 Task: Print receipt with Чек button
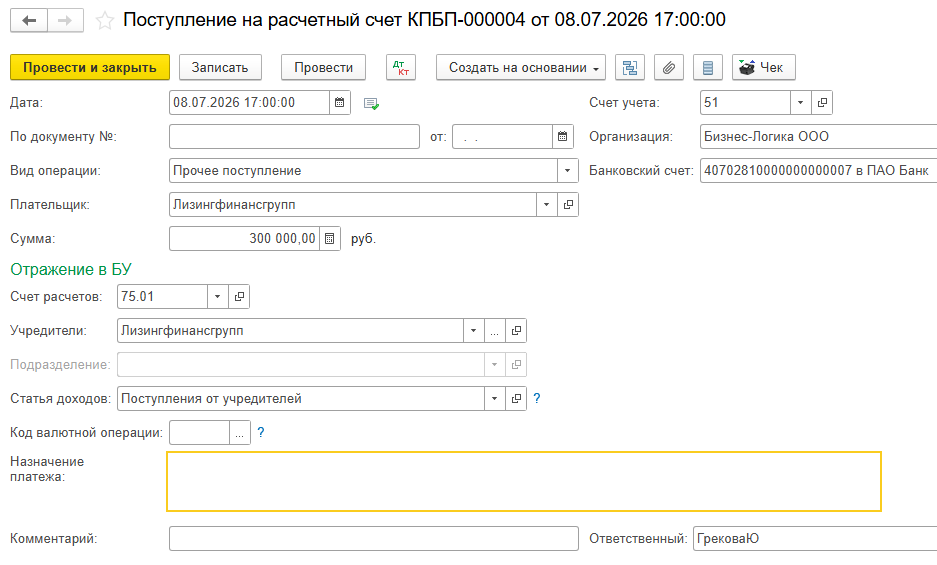[764, 68]
